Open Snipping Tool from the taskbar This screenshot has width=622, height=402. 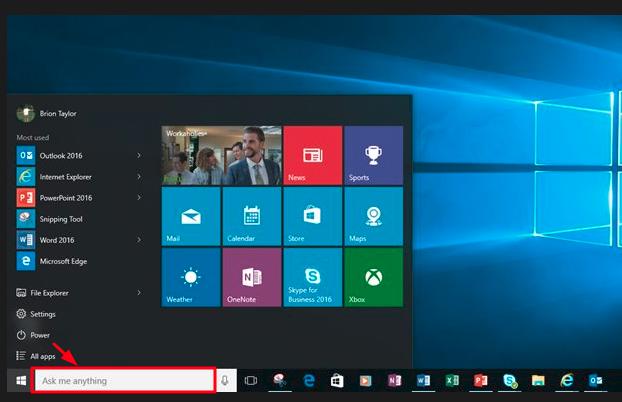280,381
